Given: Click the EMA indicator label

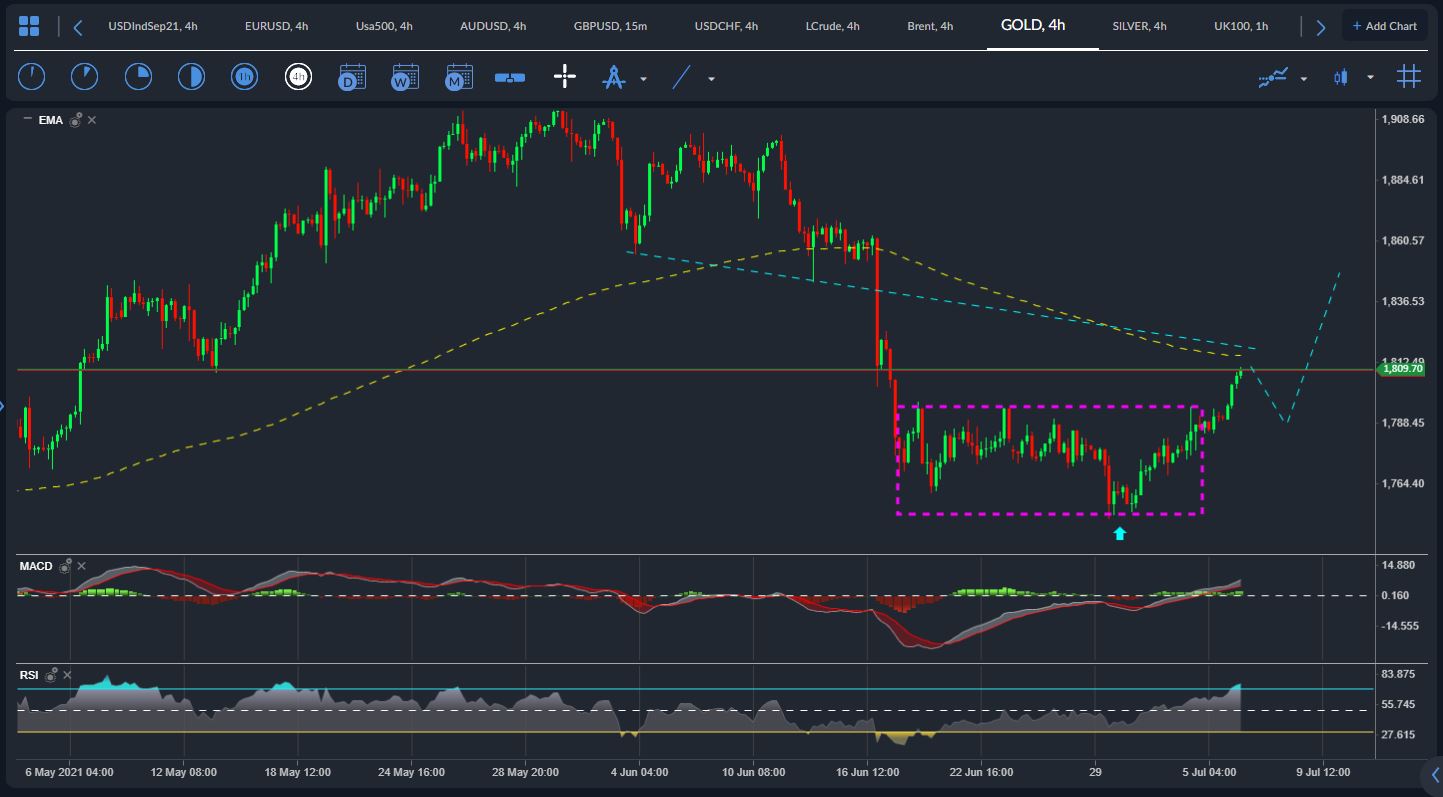Looking at the screenshot, I should 50,120.
